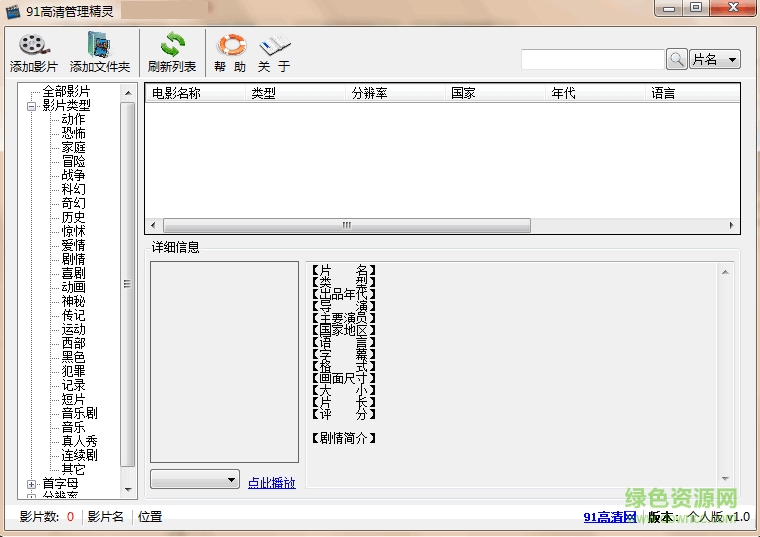Viewport: 760px width, 537px height.
Task: Open the 91高清网 link in status bar
Action: coord(609,517)
